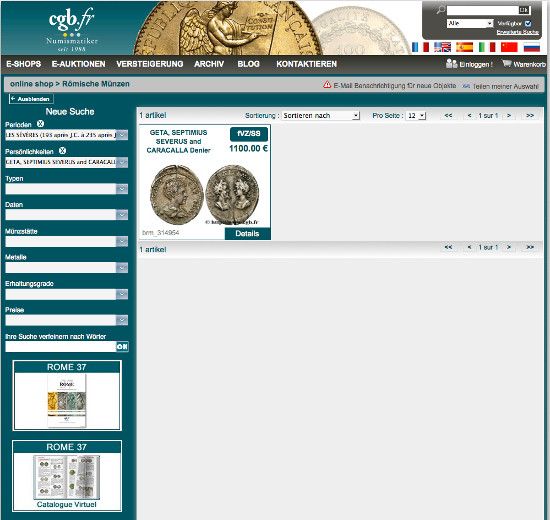This screenshot has width=550, height=520.
Task: Click the Einloggen user icon
Action: (x=451, y=64)
